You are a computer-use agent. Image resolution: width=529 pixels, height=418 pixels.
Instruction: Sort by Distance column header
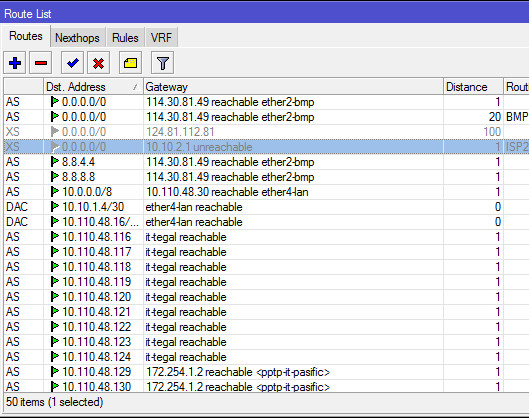[473, 87]
